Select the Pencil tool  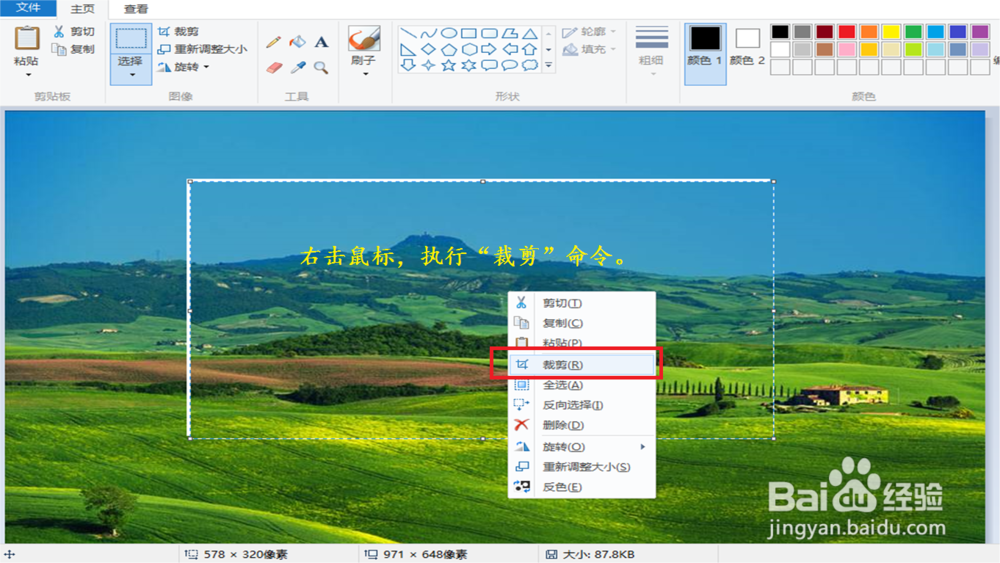pos(274,42)
